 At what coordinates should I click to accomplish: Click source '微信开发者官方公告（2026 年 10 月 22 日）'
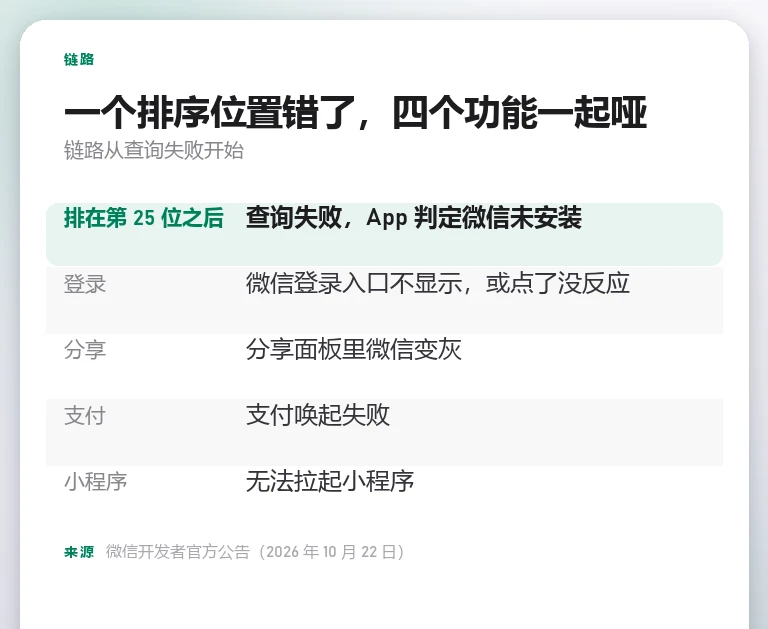click(x=257, y=552)
